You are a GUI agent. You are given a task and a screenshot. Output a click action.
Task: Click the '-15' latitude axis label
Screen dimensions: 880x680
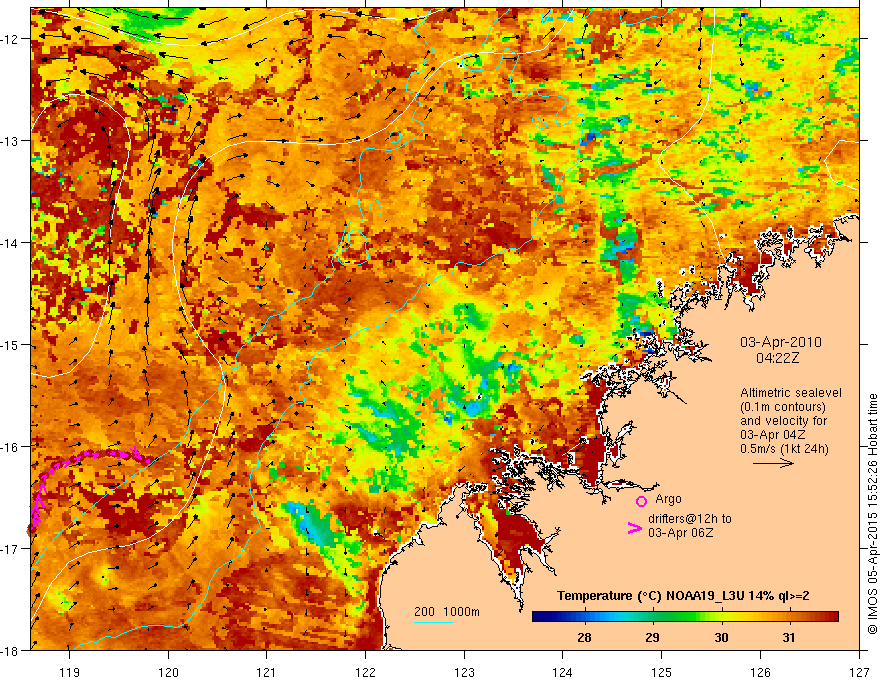click(x=10, y=344)
